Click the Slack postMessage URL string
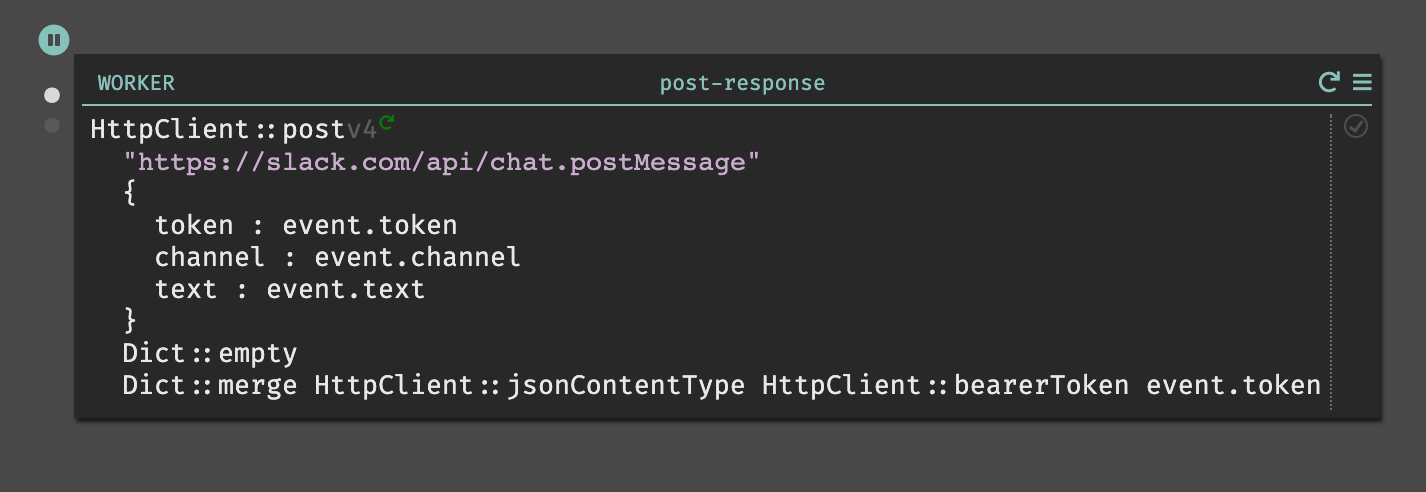The height and width of the screenshot is (492, 1426). click(442, 162)
